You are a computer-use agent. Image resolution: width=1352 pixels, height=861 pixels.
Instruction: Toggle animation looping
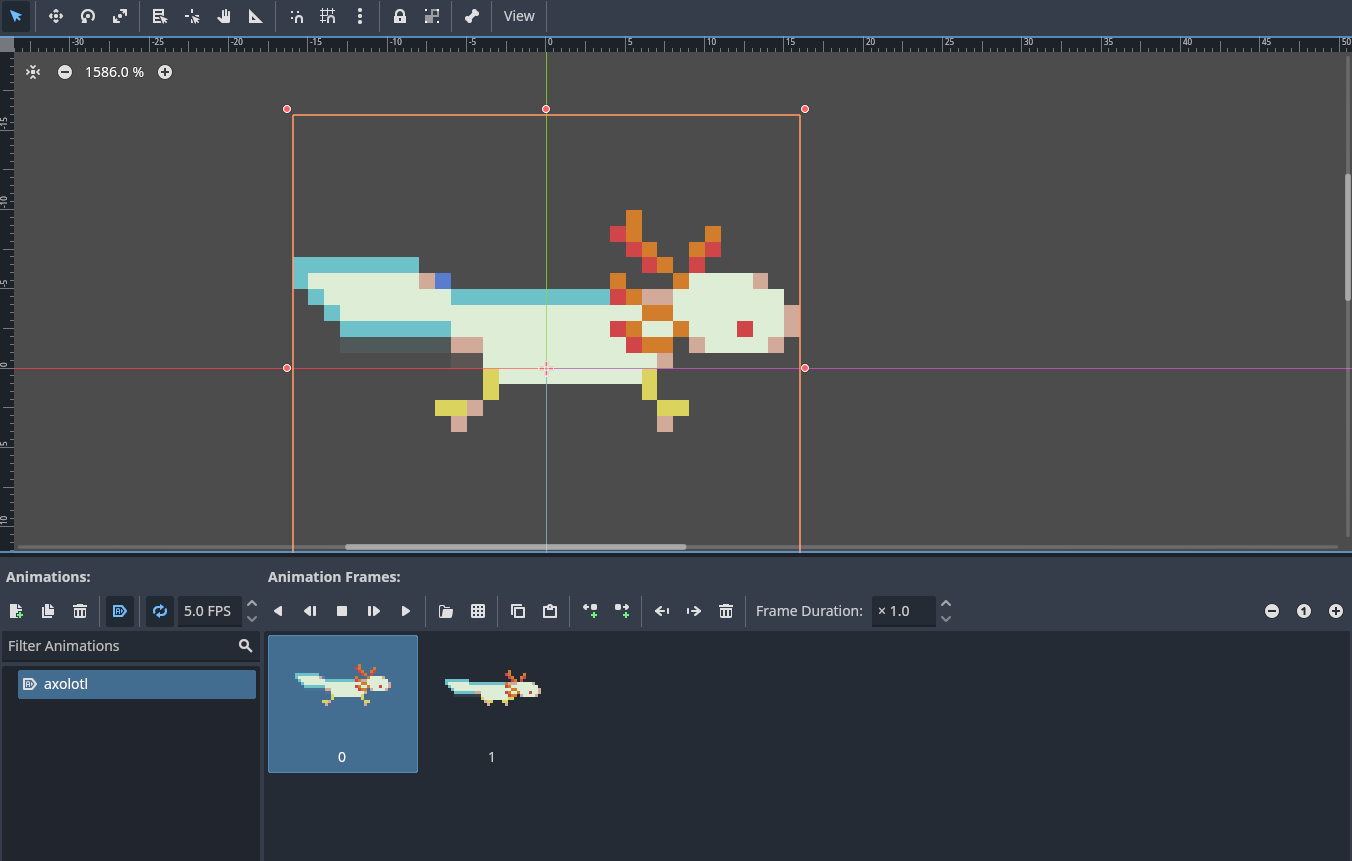coord(159,611)
